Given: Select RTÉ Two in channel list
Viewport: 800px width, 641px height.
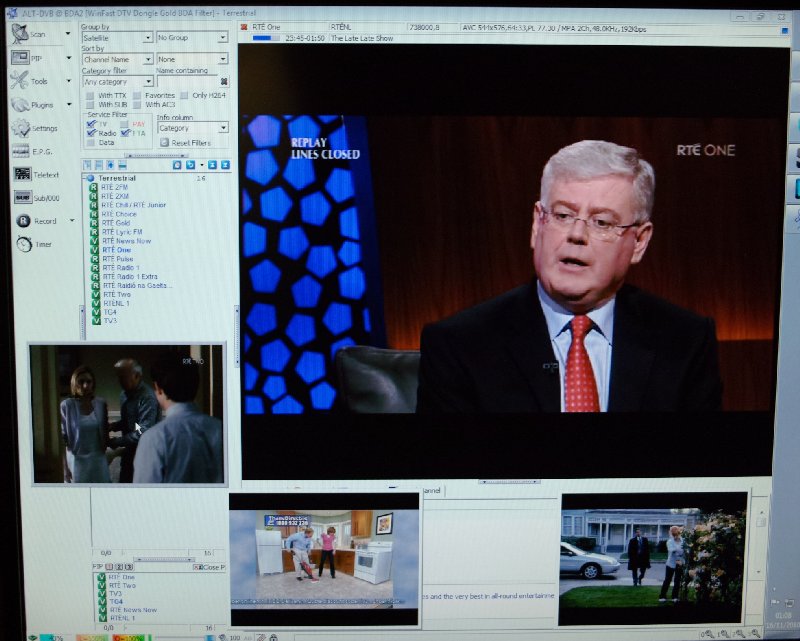Looking at the screenshot, I should (x=116, y=294).
